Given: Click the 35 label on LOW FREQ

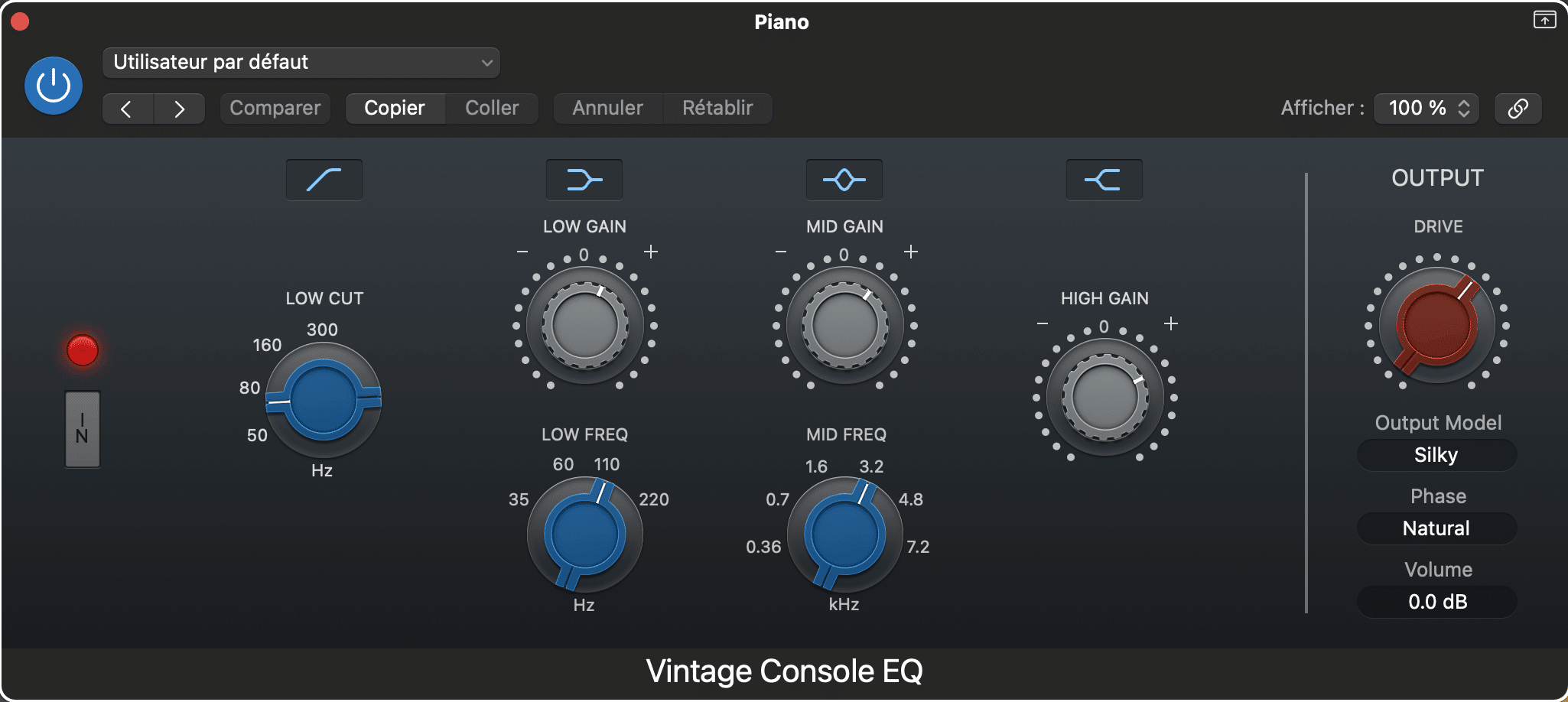Looking at the screenshot, I should coord(519,499).
